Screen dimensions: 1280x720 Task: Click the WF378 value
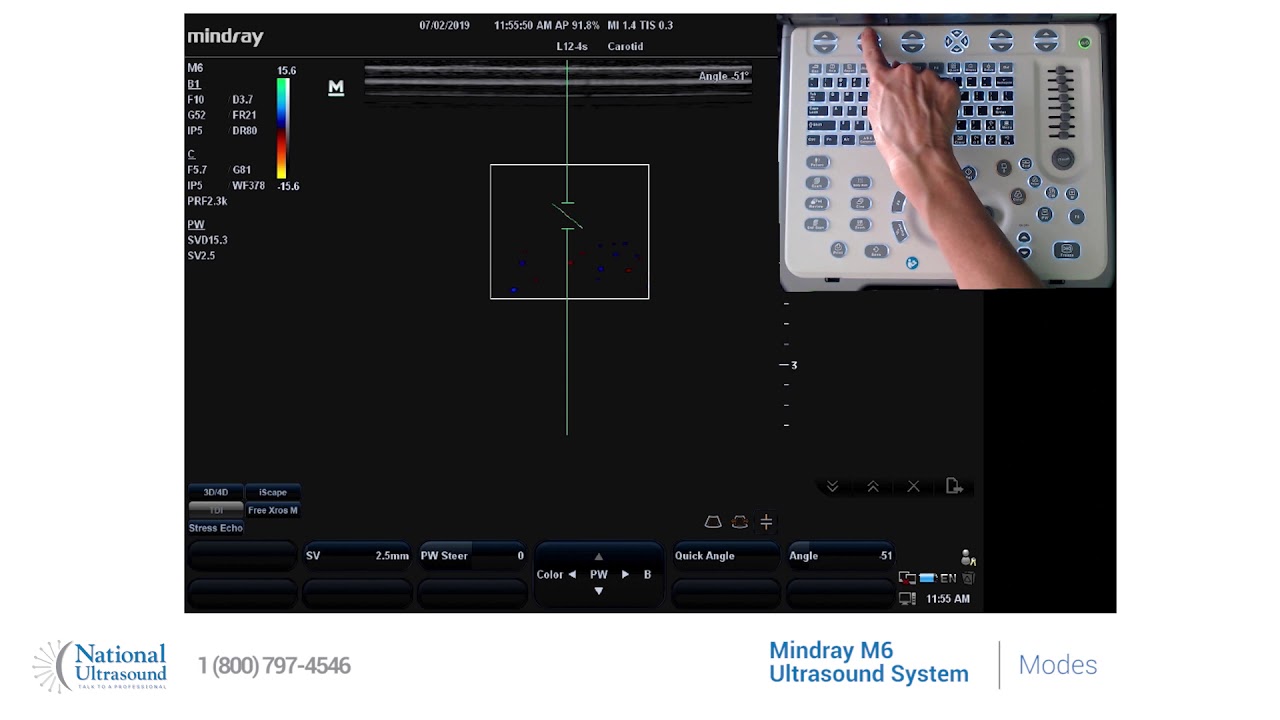pos(248,186)
